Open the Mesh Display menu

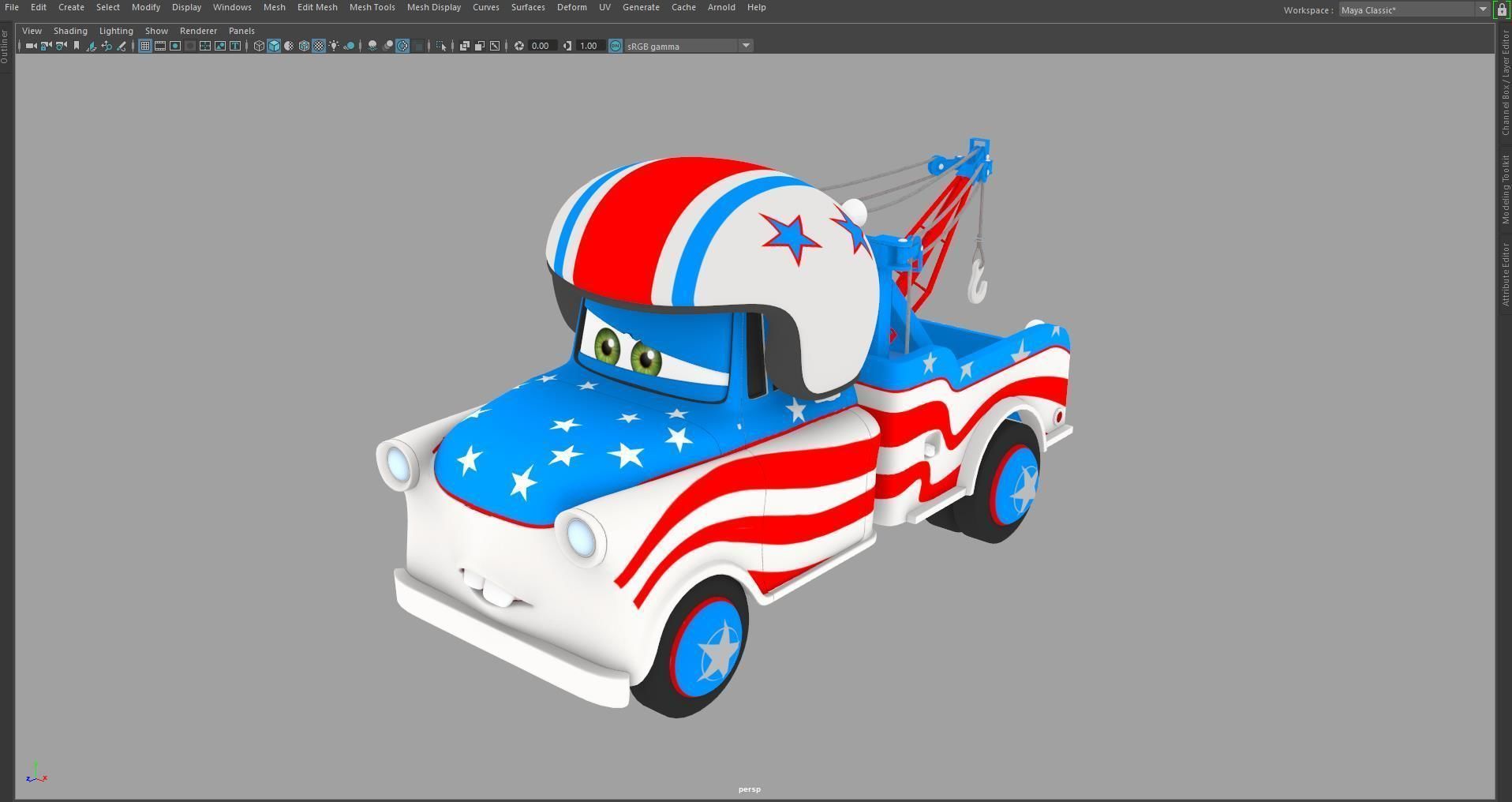434,7
